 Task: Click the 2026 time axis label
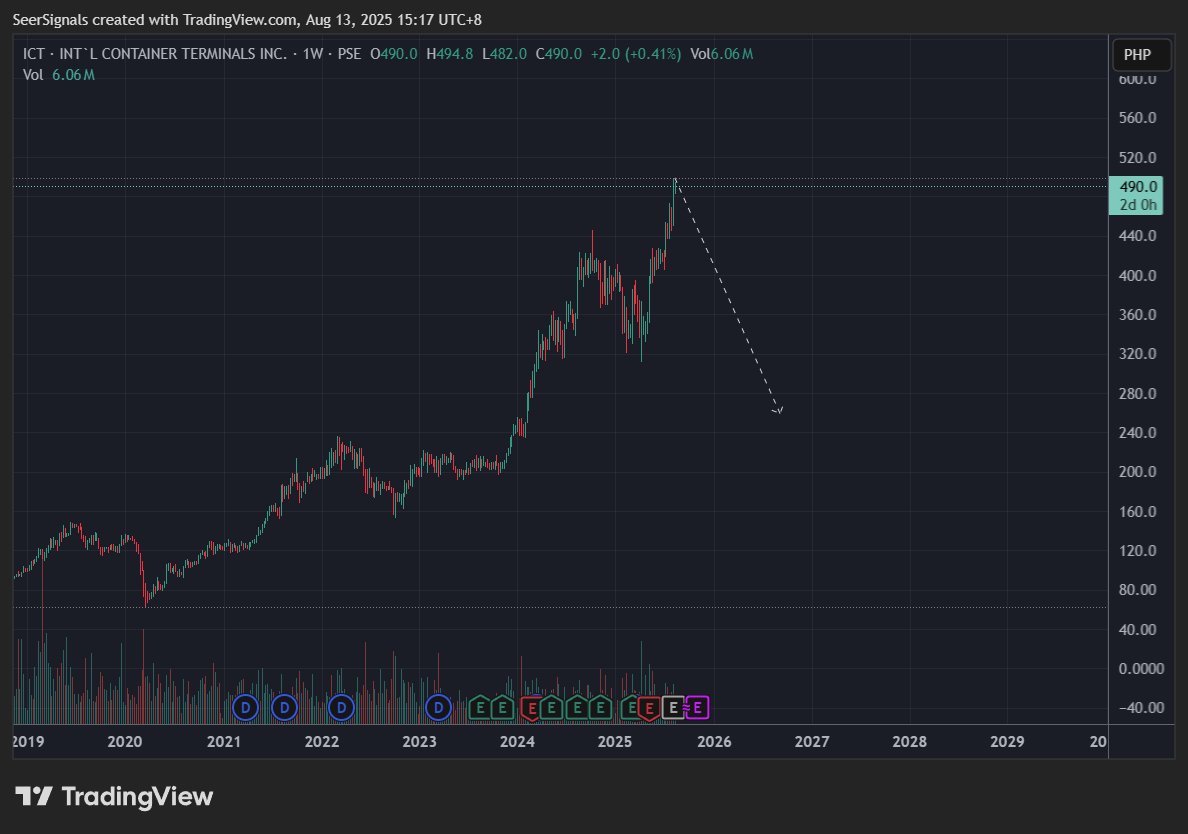coord(714,742)
